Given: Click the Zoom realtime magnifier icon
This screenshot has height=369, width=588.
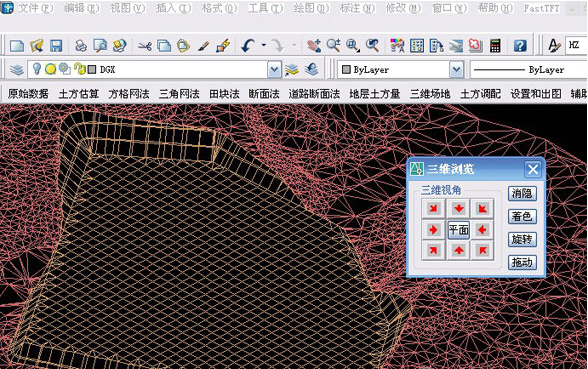Looking at the screenshot, I should [x=333, y=46].
